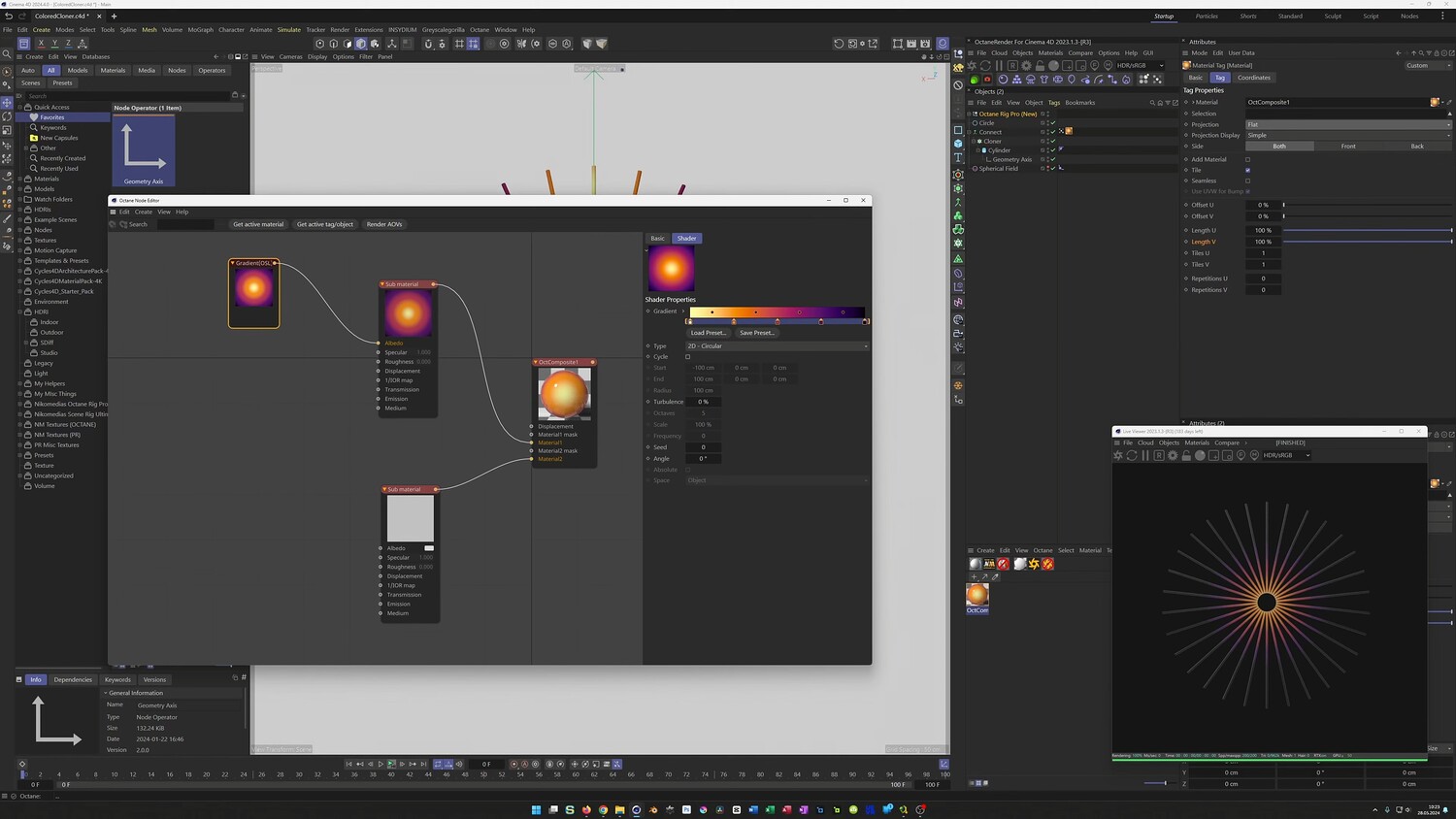The width and height of the screenshot is (1456, 819).
Task: Select the Move tool in the left toolbar
Action: click(x=7, y=103)
